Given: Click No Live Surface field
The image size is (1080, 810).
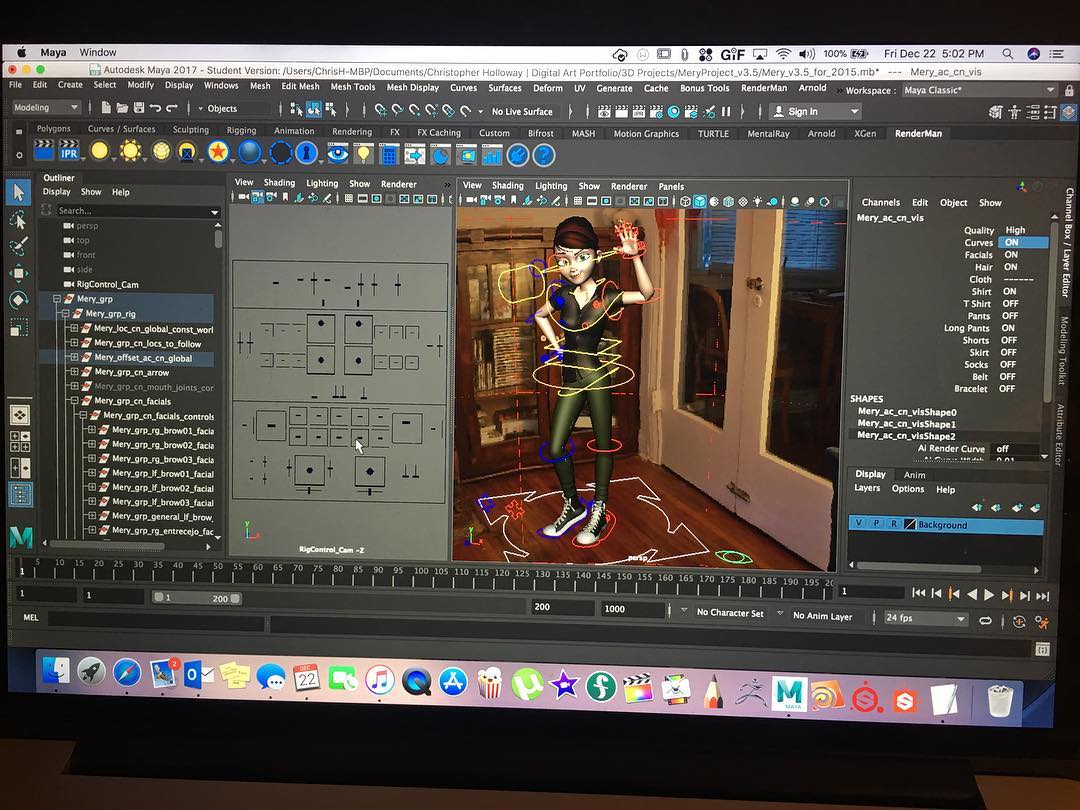Looking at the screenshot, I should (522, 111).
